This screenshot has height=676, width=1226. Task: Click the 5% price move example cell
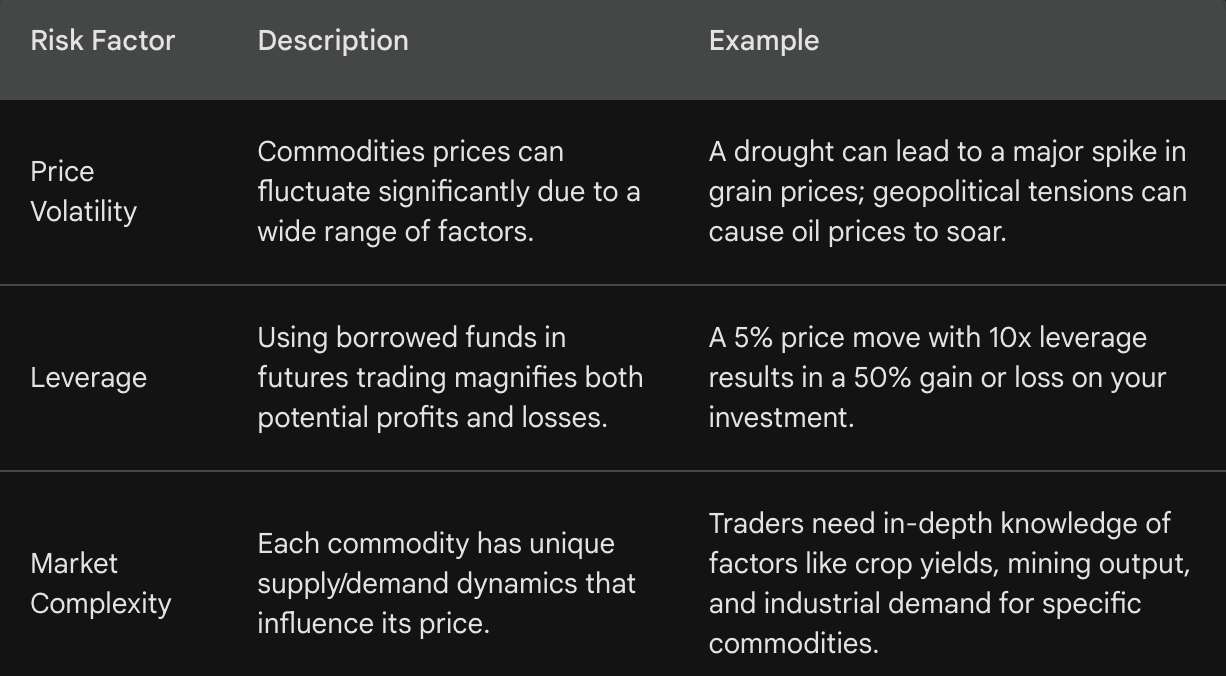coord(937,377)
